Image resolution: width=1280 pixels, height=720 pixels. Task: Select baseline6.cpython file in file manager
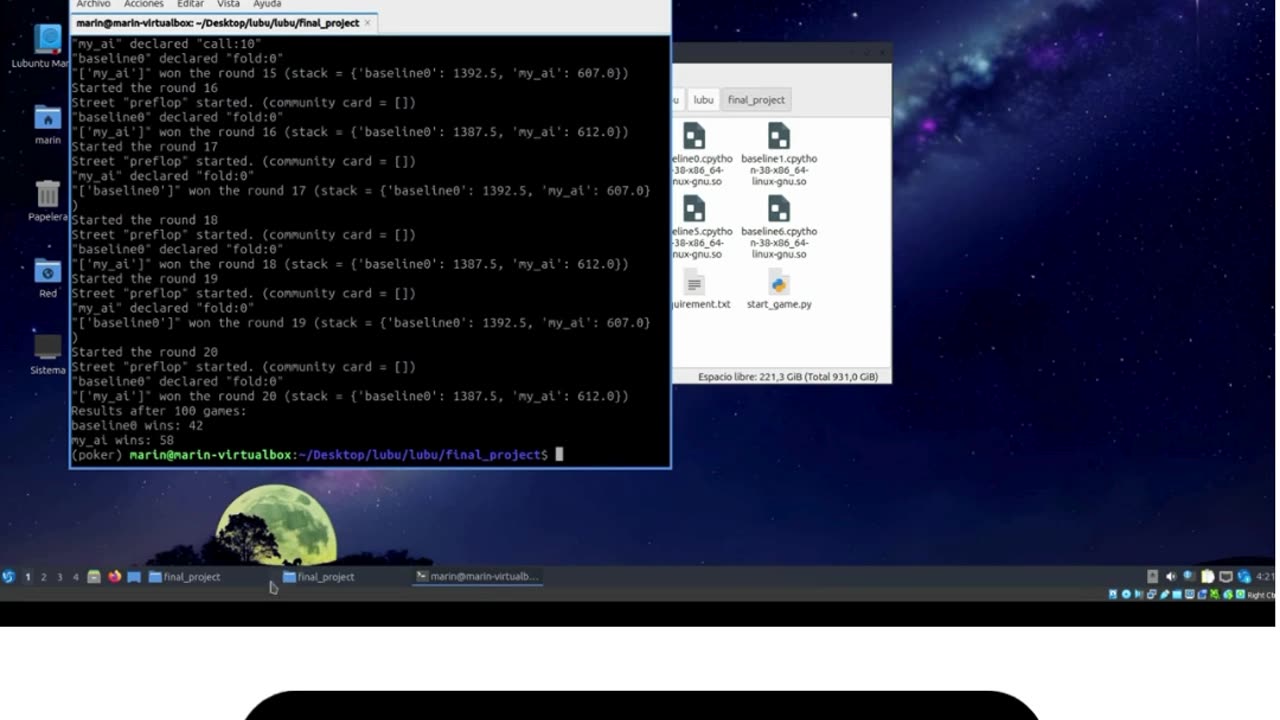point(779,227)
